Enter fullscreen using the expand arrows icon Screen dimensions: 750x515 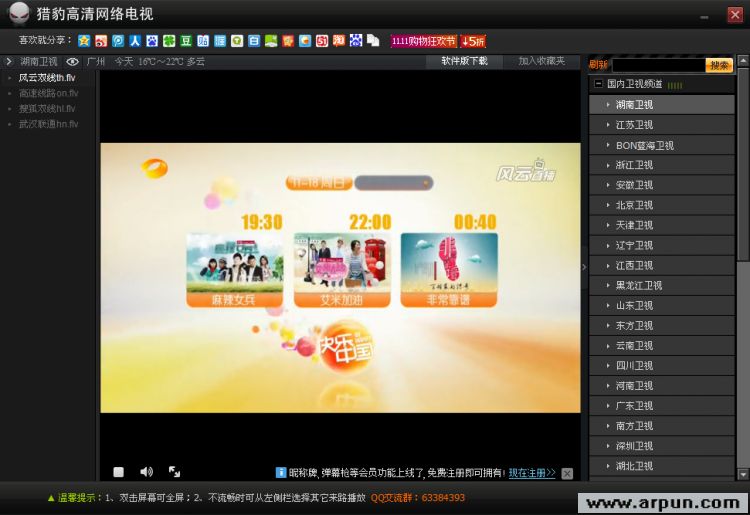point(174,472)
